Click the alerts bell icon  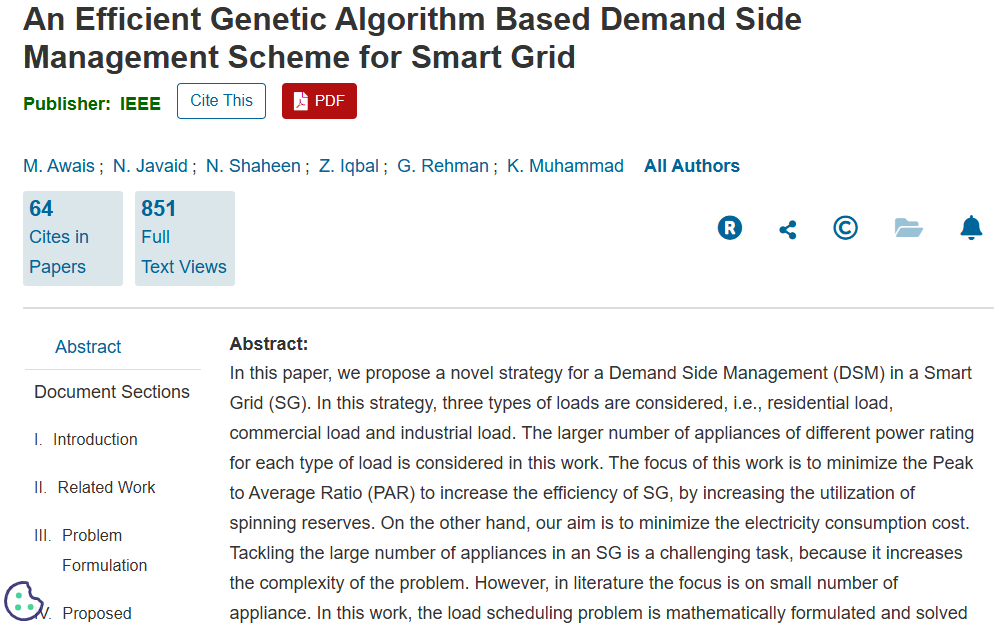coord(971,228)
